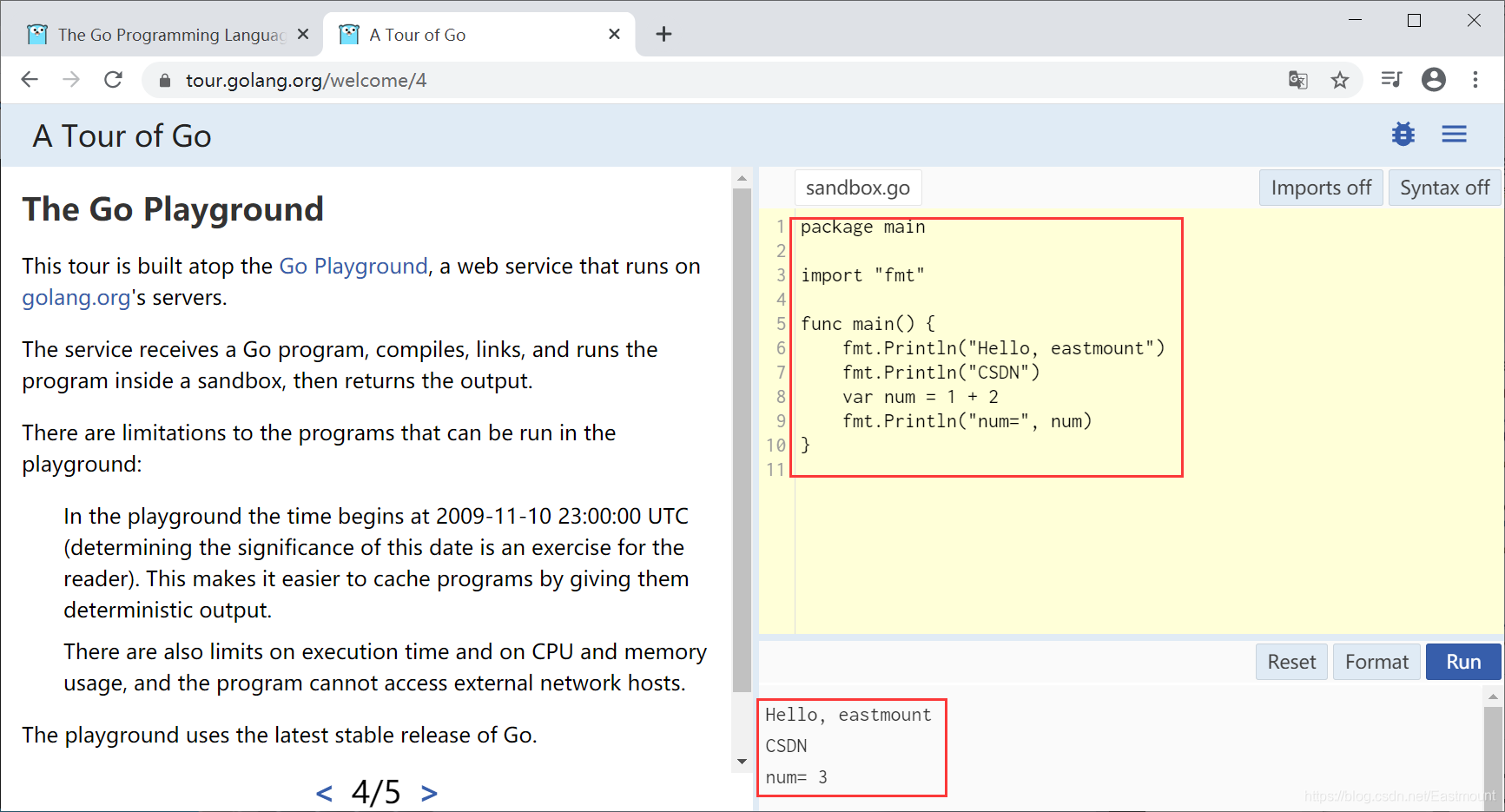Click code line 'var num = 1 + 2'
This screenshot has width=1505, height=812.
click(920, 397)
